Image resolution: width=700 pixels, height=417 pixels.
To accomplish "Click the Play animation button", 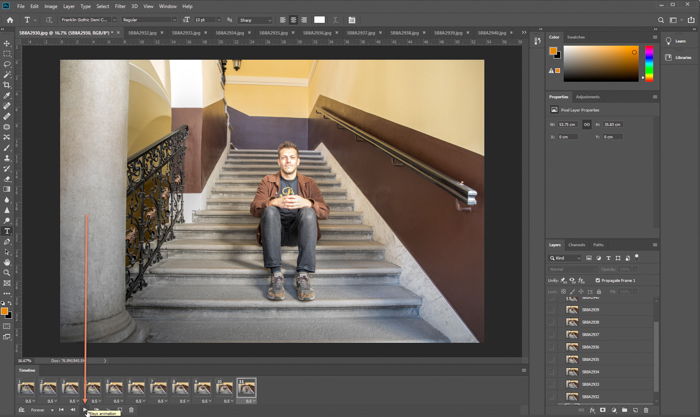I will pos(84,409).
